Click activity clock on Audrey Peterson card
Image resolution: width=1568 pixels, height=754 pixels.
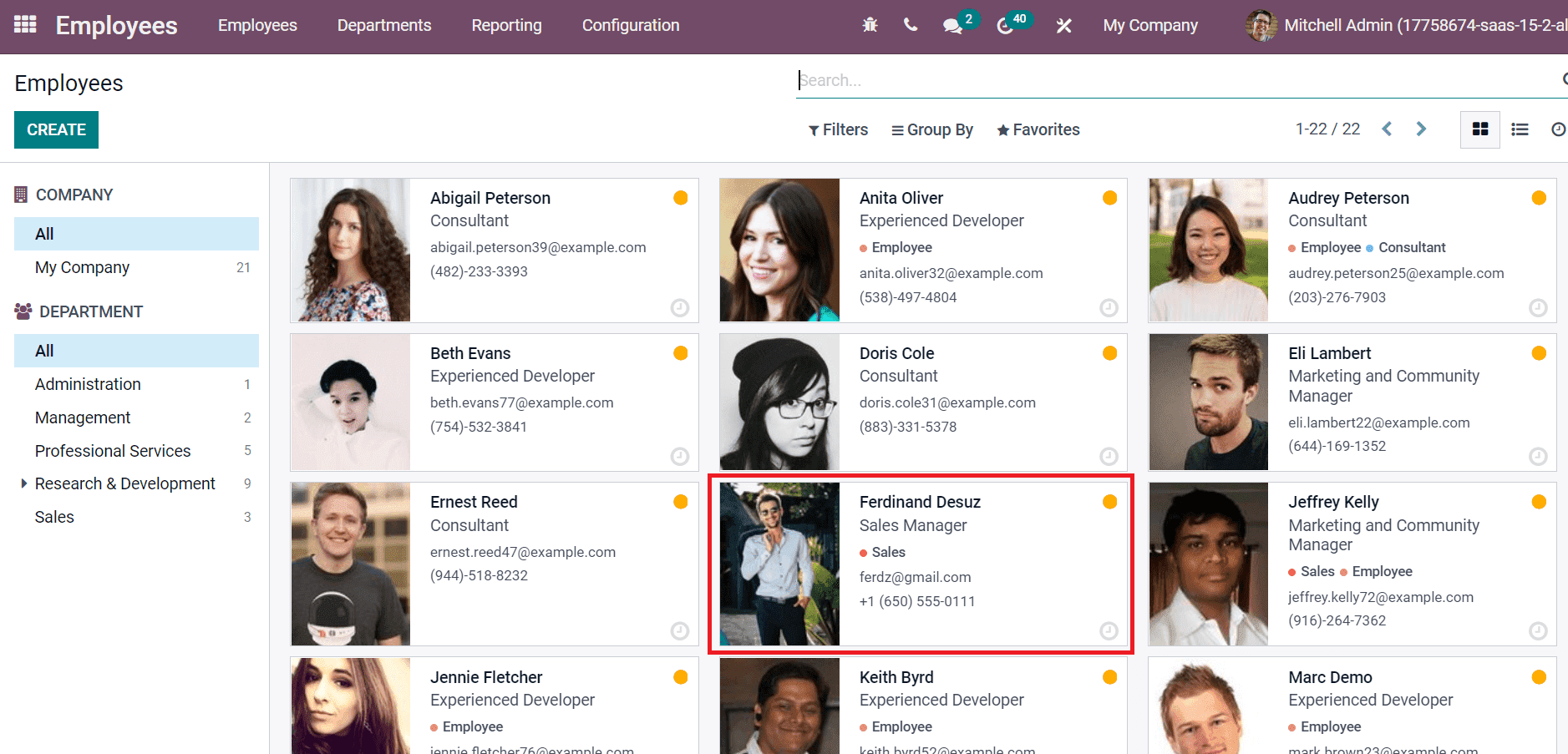pos(1538,308)
